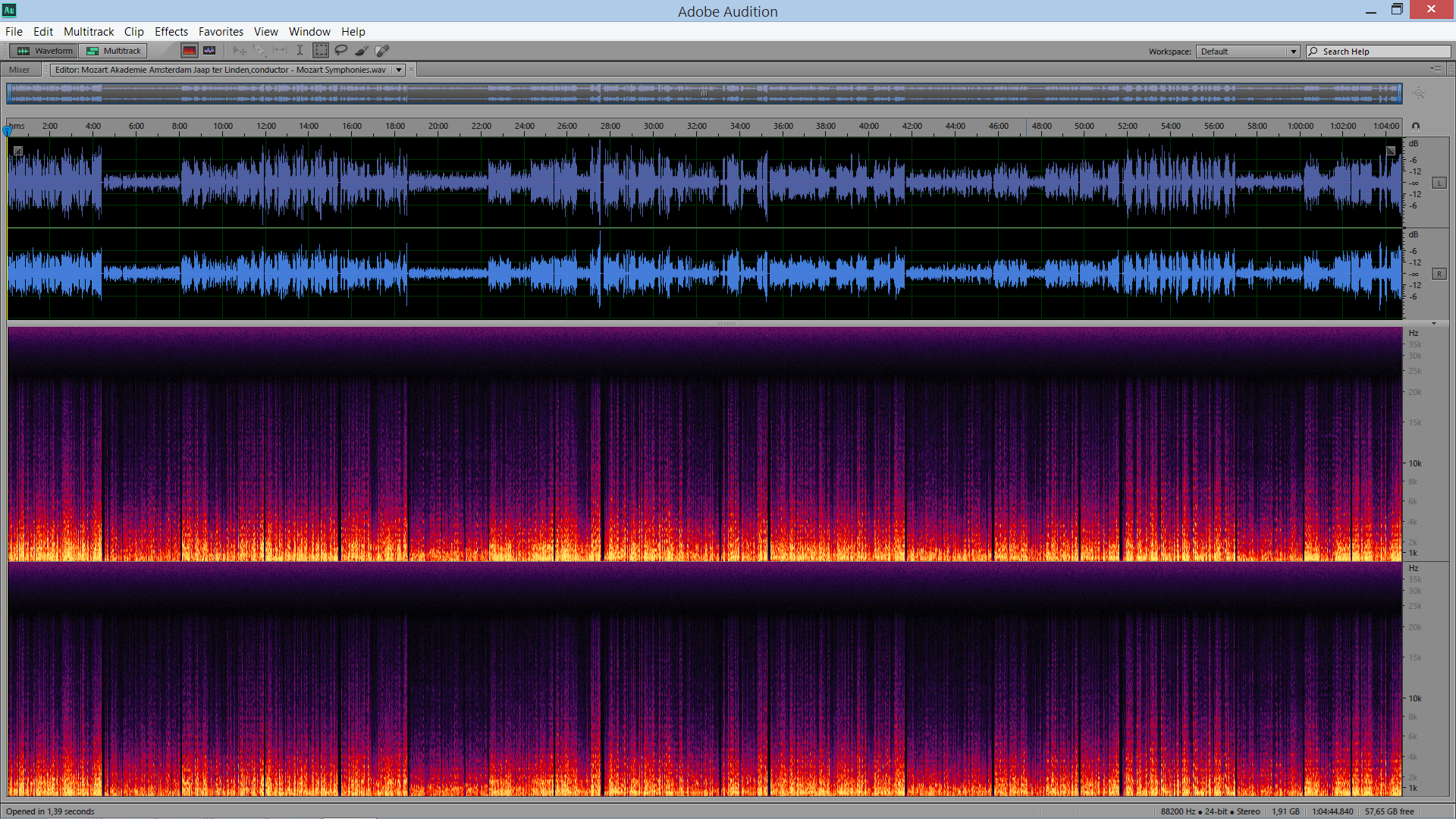Toggle snapping magnet icon by timeline
Screen dimensions: 1456x819
1415,127
